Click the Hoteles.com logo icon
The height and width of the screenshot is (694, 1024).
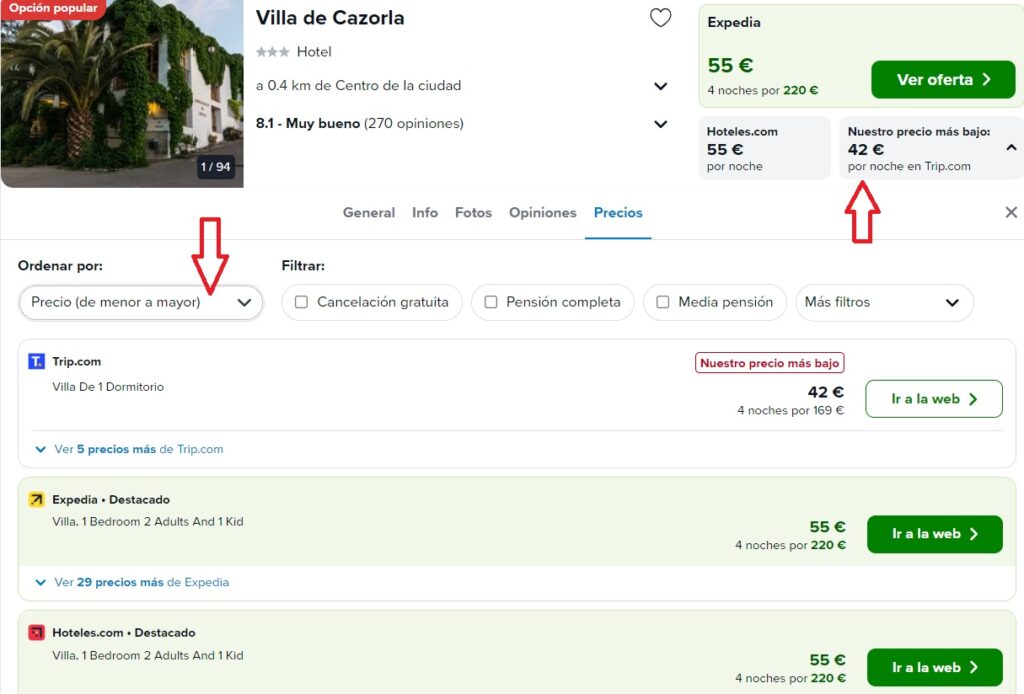coord(36,633)
